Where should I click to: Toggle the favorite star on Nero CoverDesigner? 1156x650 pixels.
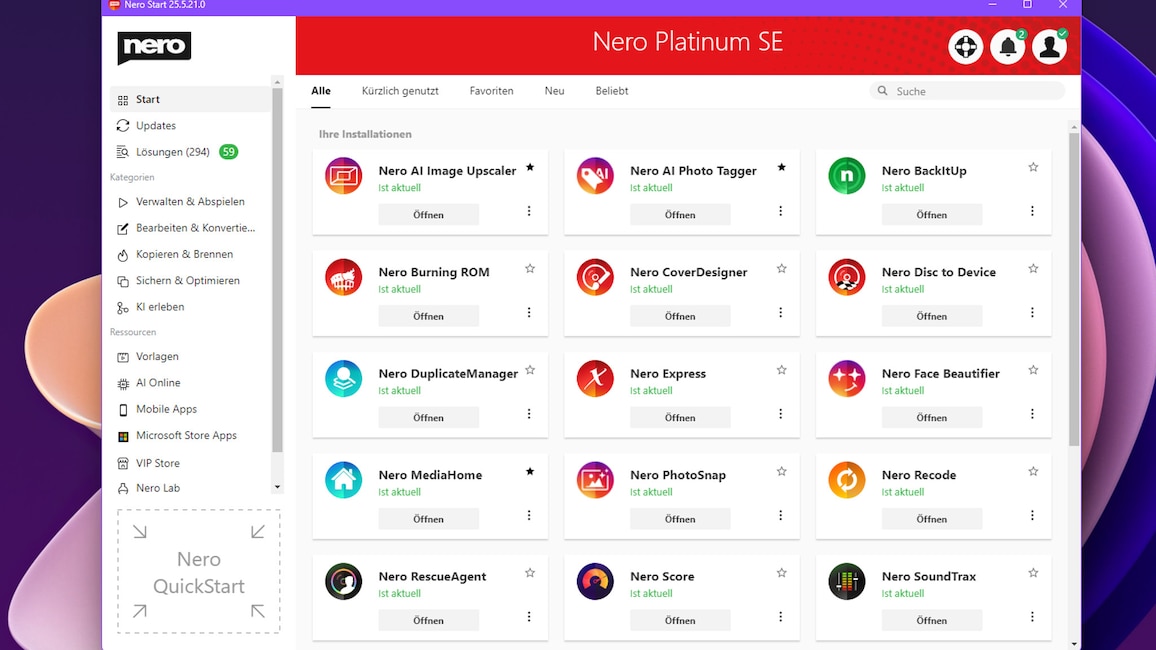click(781, 268)
